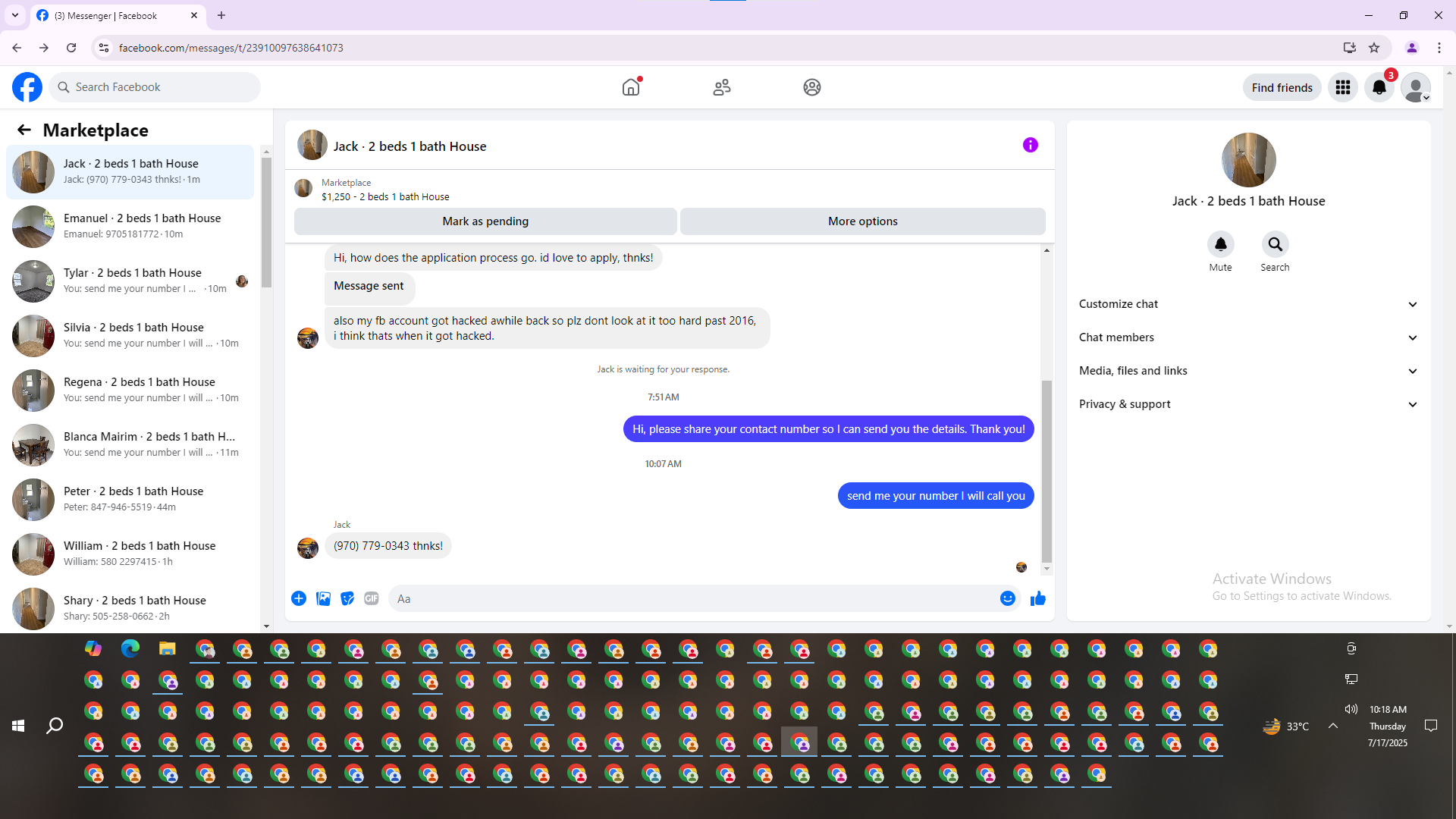Open Chrome three-dot menu

pos(1439,48)
